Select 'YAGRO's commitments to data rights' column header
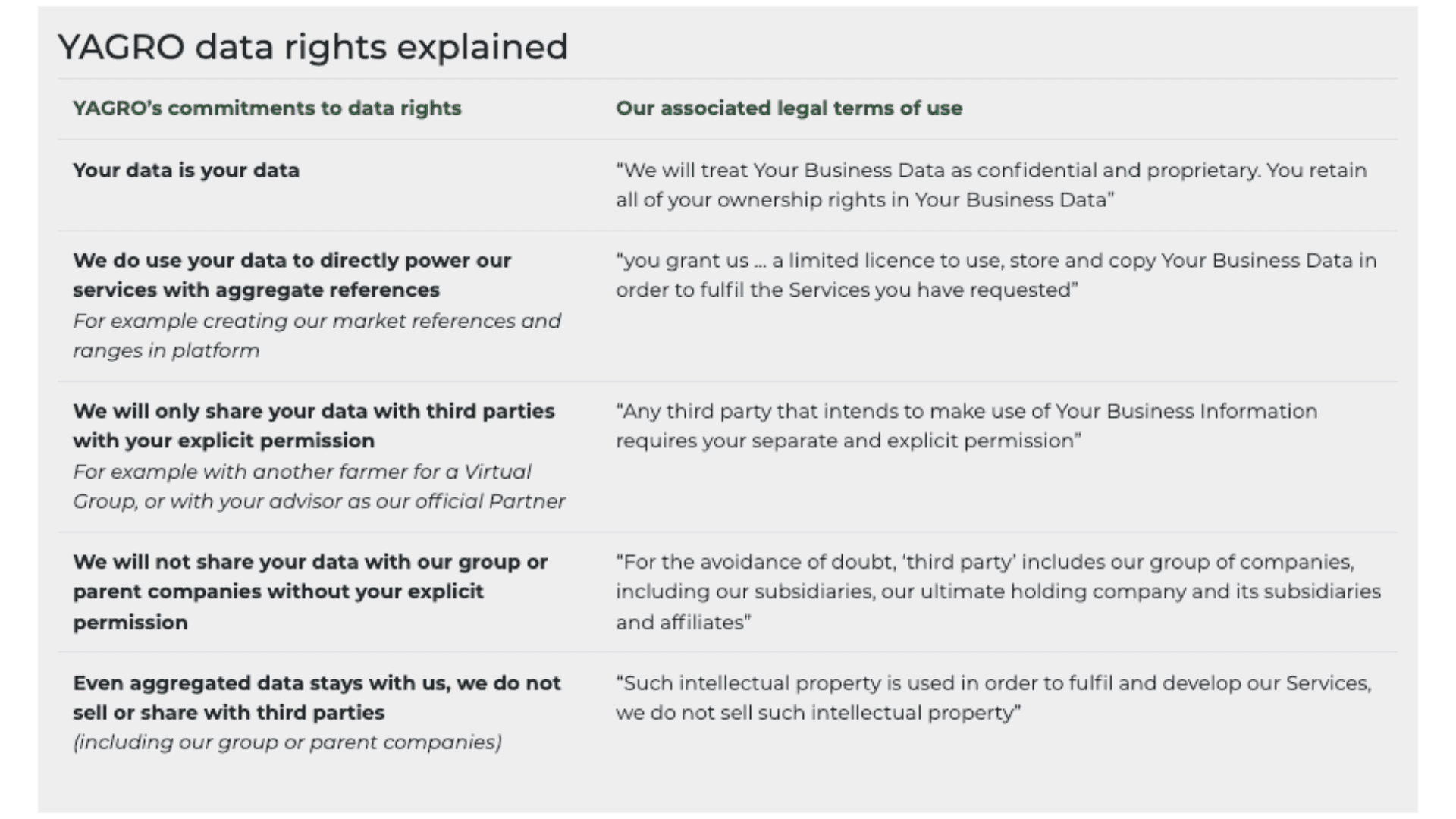Screen dimensions: 1456x819 tap(267, 108)
